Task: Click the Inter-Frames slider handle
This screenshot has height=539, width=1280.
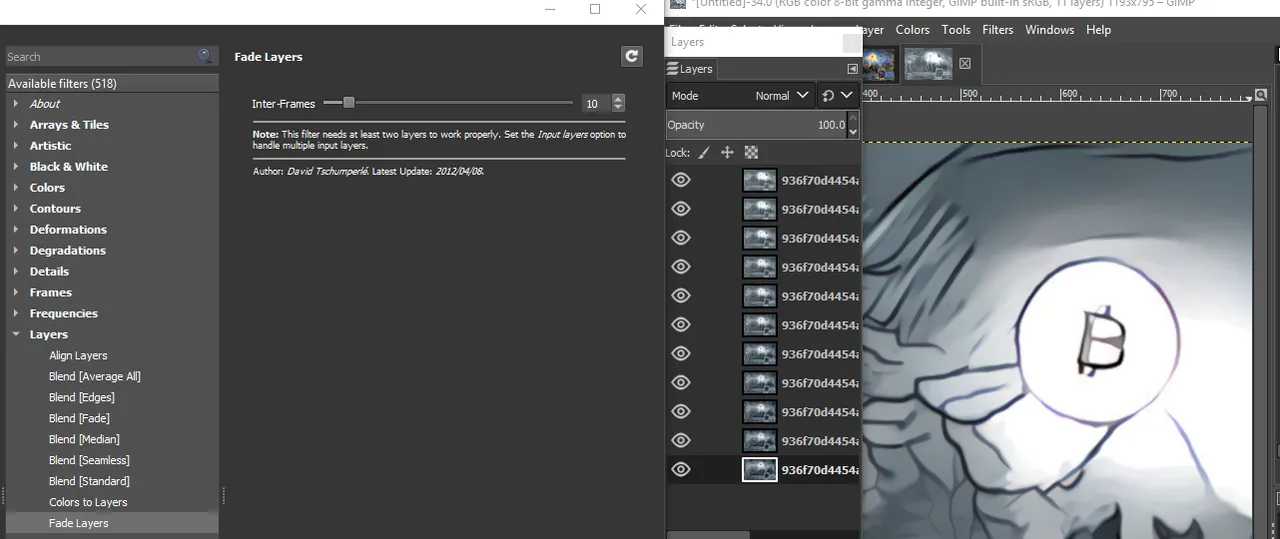Action: pos(348,102)
